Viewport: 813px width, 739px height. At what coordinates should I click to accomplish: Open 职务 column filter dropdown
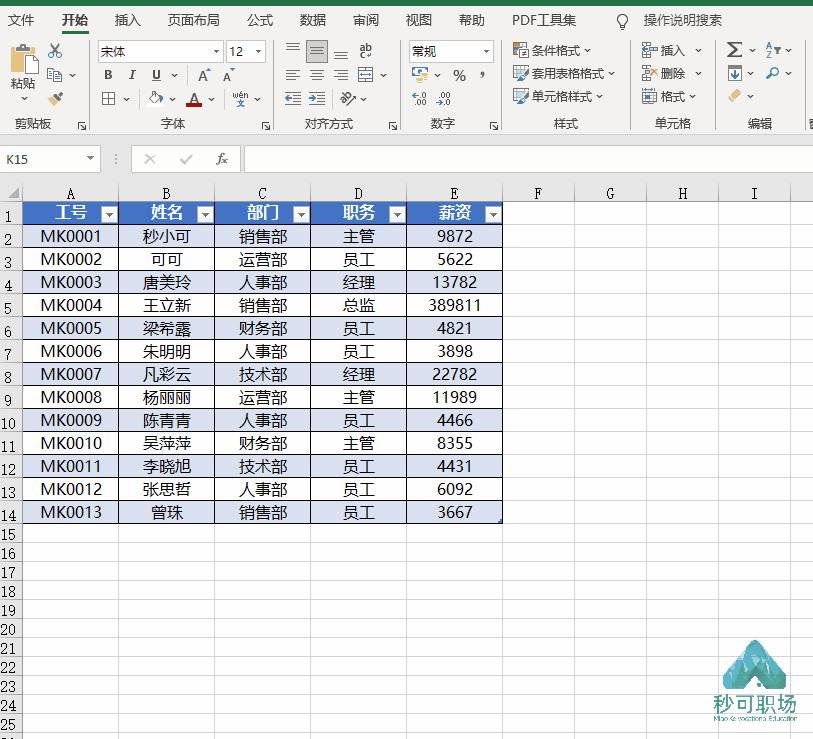pyautogui.click(x=397, y=214)
